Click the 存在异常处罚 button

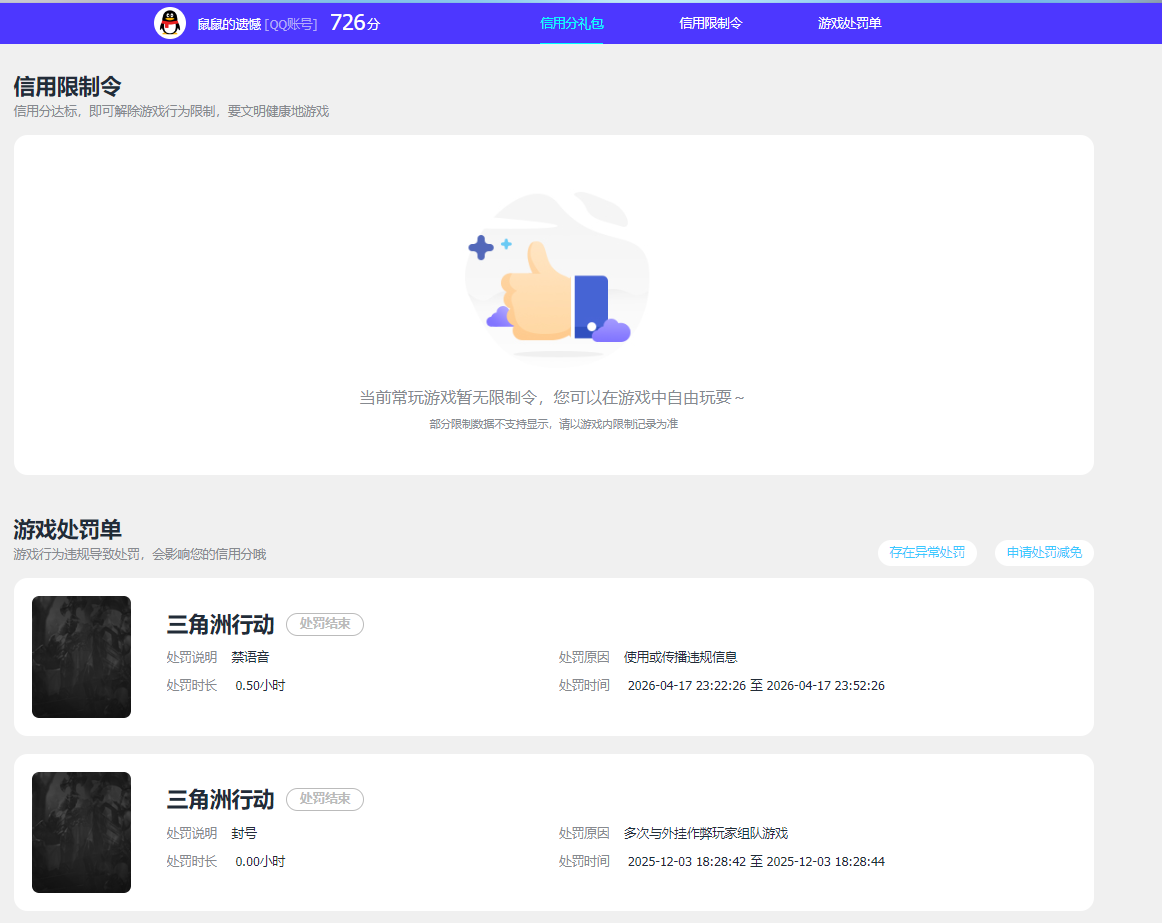927,552
